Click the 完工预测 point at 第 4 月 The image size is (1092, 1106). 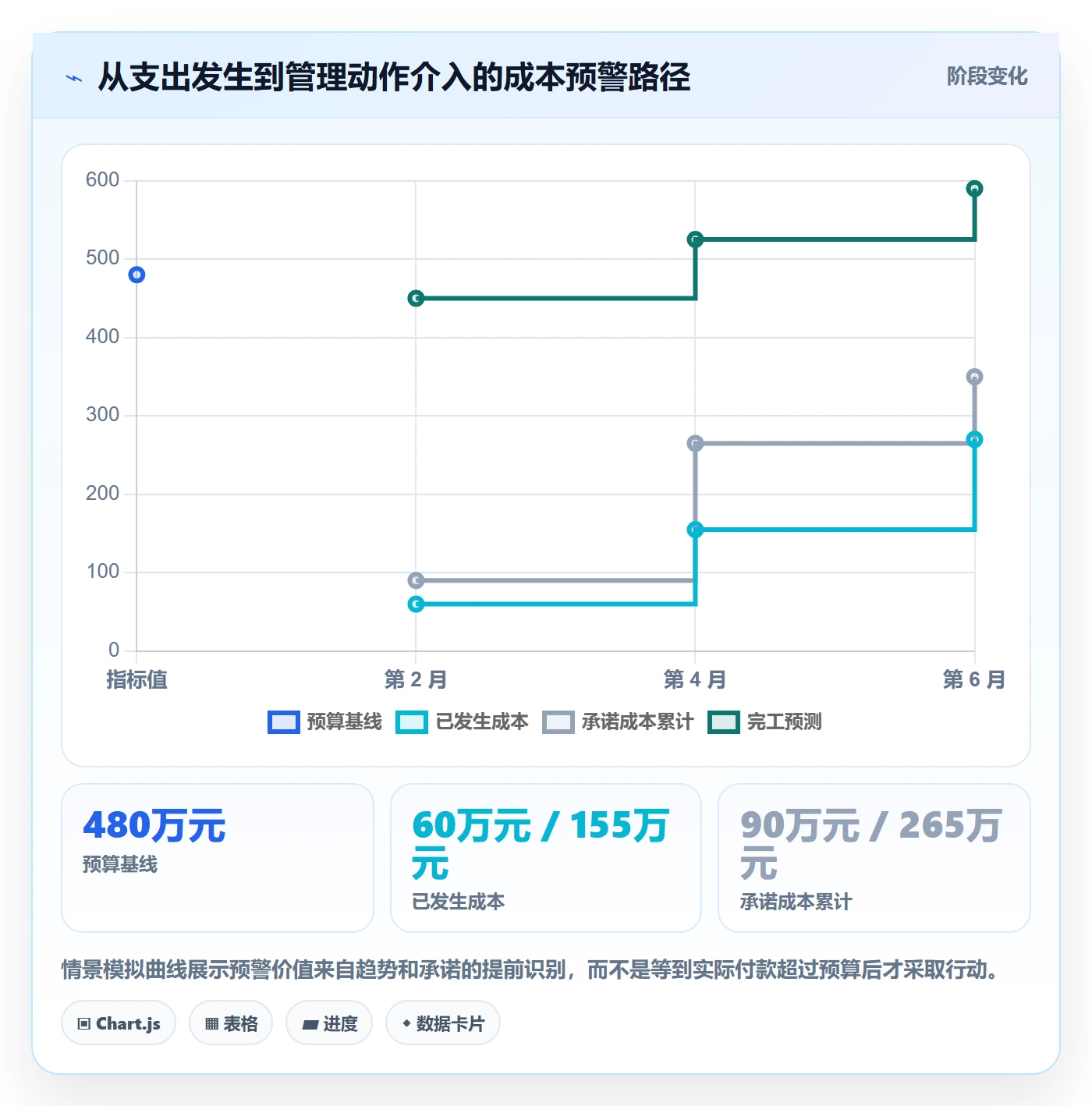[695, 239]
